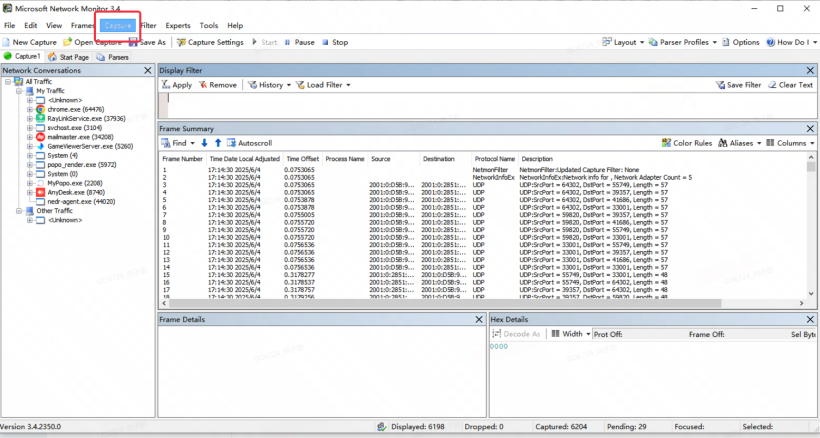Collapse the My Traffic tree node

click(x=18, y=91)
